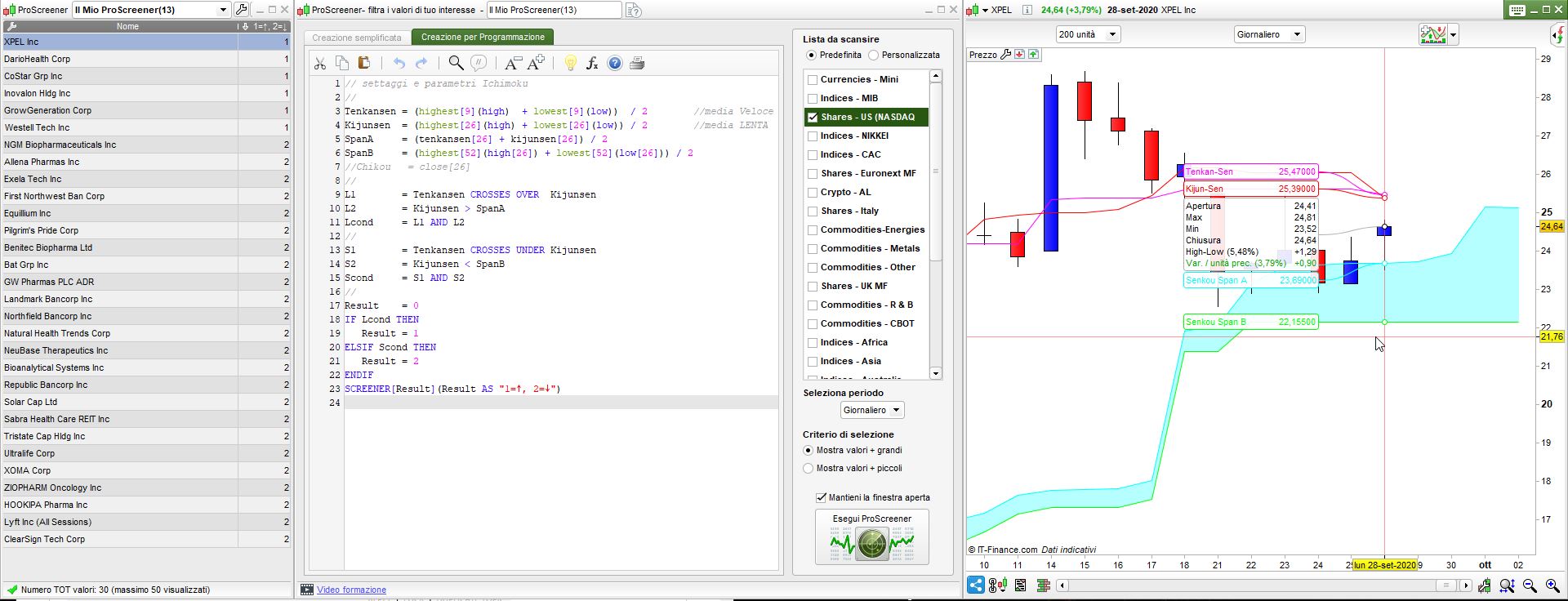
Task: Open the Video formazione link
Action: (x=351, y=590)
